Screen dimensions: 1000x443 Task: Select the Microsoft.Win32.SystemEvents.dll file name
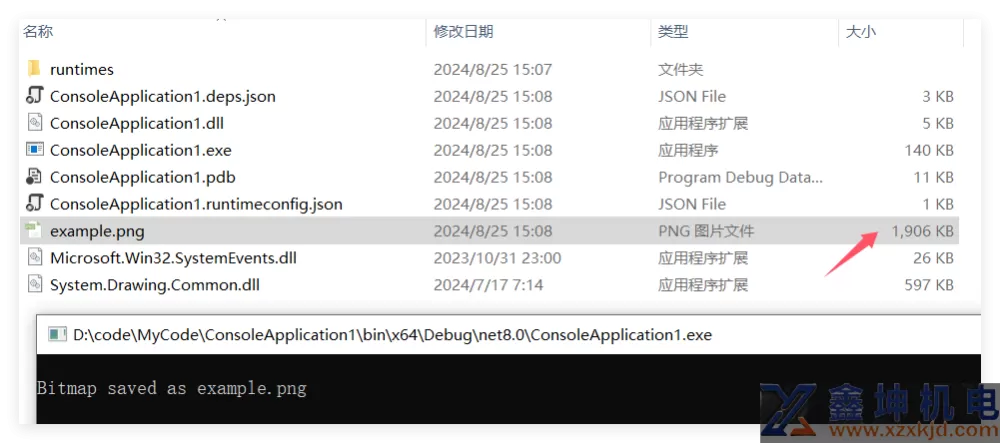[x=173, y=258]
